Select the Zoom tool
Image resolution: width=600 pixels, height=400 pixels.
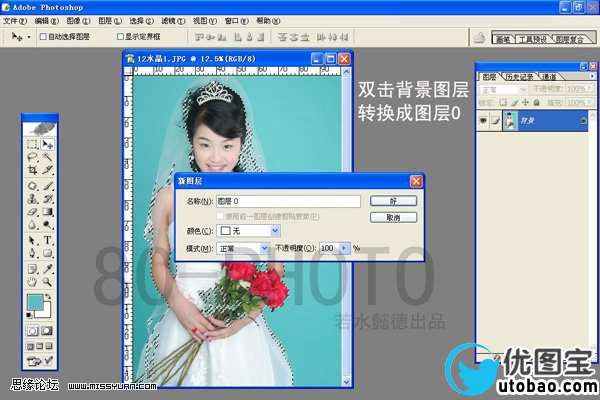coord(47,282)
